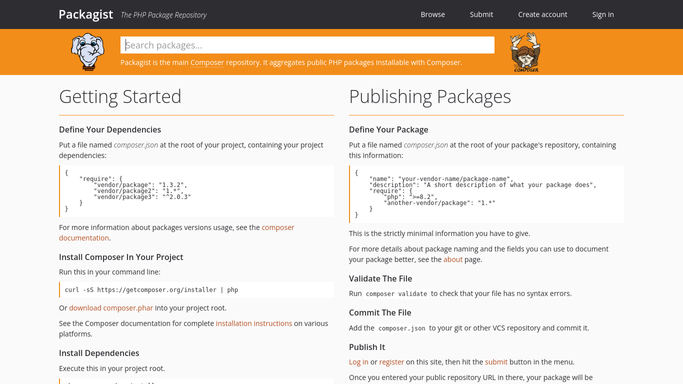Click the "another-vendor/package": "1.*" code line
Image resolution: width=683 pixels, height=384 pixels.
click(440, 203)
